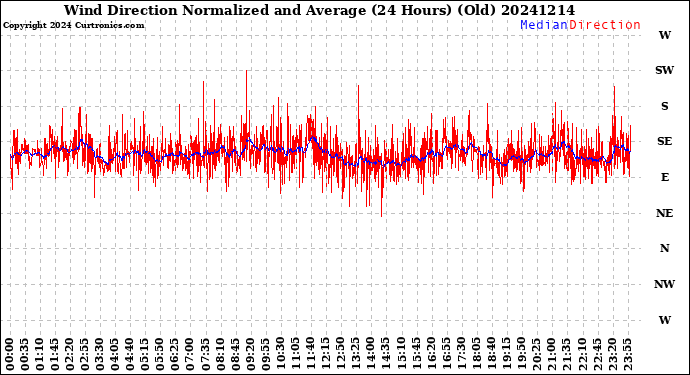
Task: Click the 00:00 time axis label
Action: tap(10, 354)
